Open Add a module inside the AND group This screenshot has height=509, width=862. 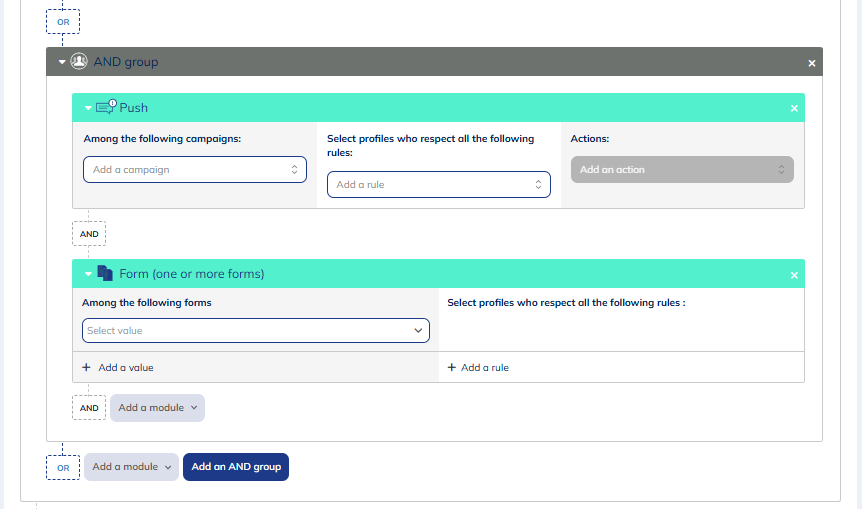[x=157, y=408]
